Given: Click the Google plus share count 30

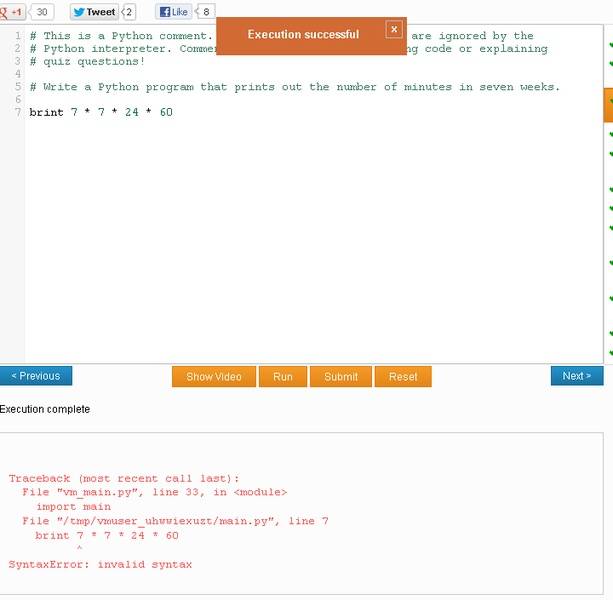Looking at the screenshot, I should [42, 12].
